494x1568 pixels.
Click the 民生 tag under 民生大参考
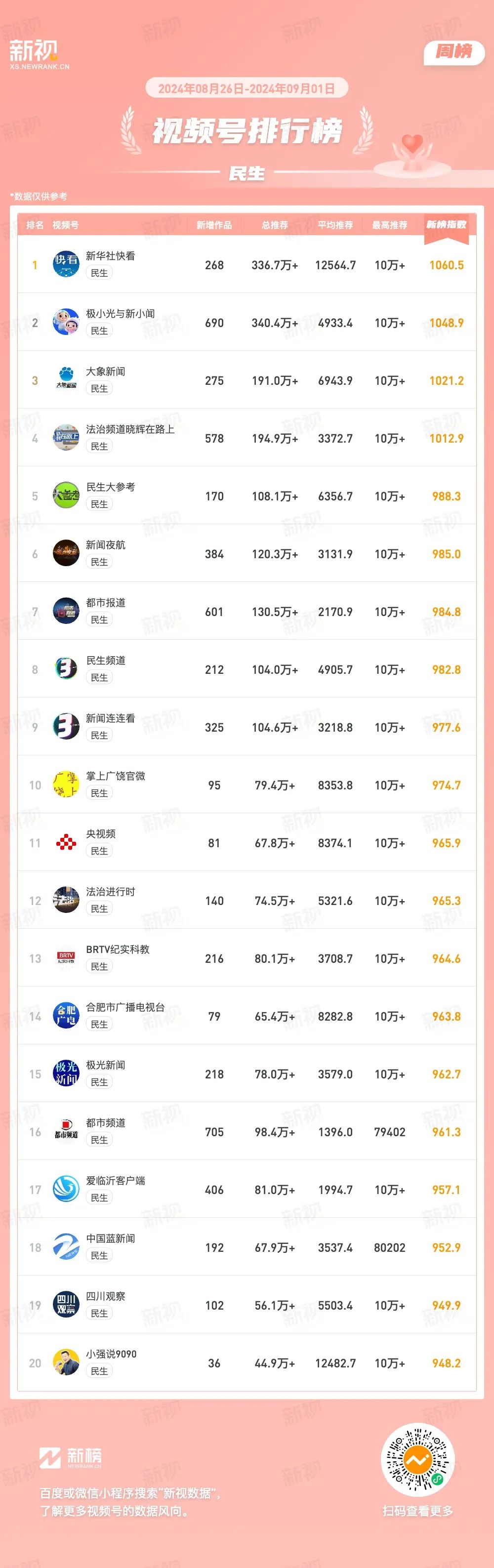99,504
